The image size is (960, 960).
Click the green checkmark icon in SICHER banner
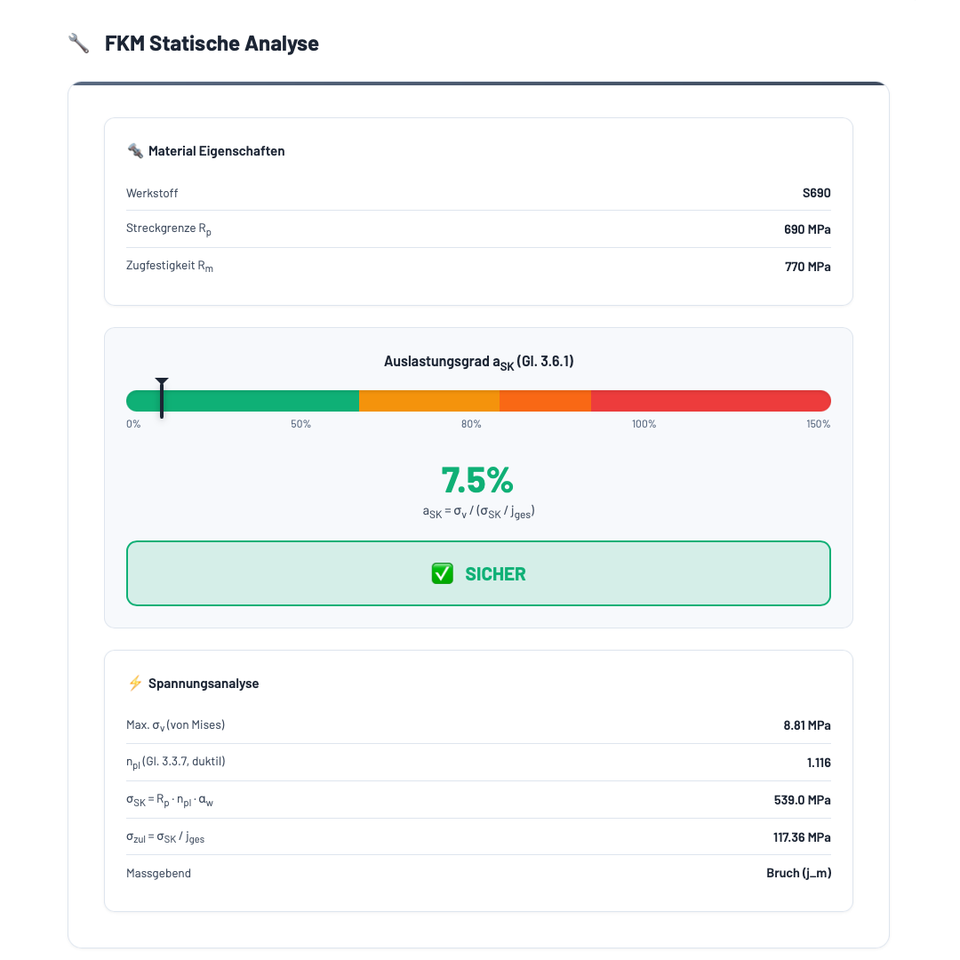pyautogui.click(x=442, y=573)
